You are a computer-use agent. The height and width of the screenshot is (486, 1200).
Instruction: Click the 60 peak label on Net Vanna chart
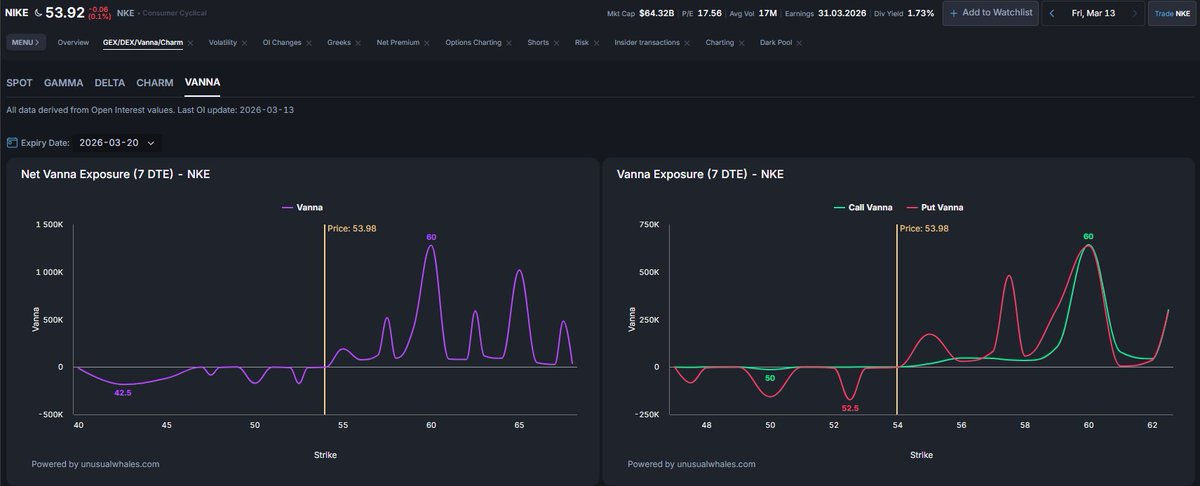[431, 237]
